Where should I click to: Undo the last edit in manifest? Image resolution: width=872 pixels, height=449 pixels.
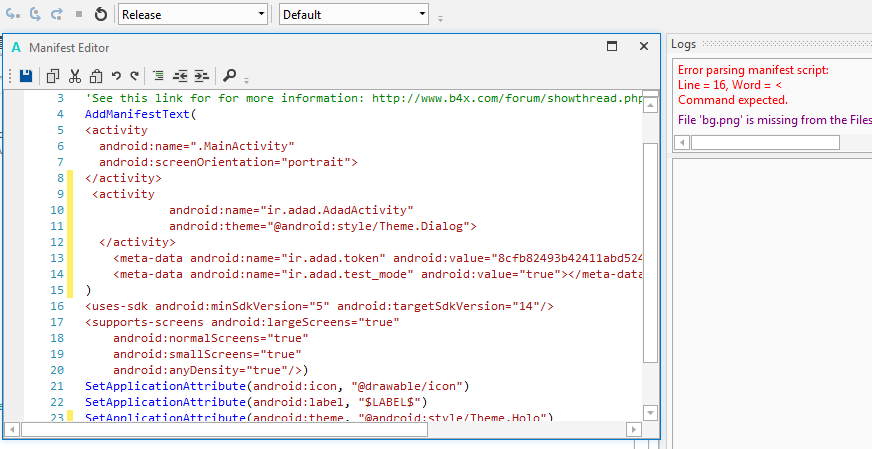click(x=116, y=76)
